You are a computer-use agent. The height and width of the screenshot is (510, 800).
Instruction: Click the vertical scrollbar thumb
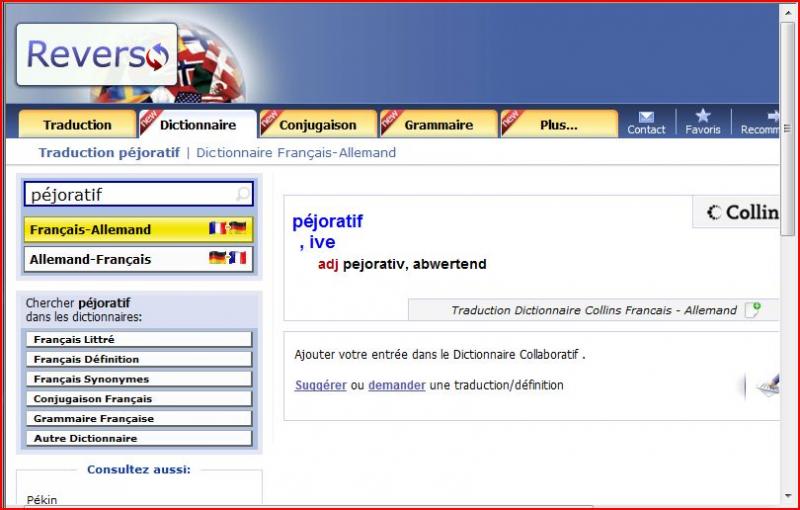788,128
